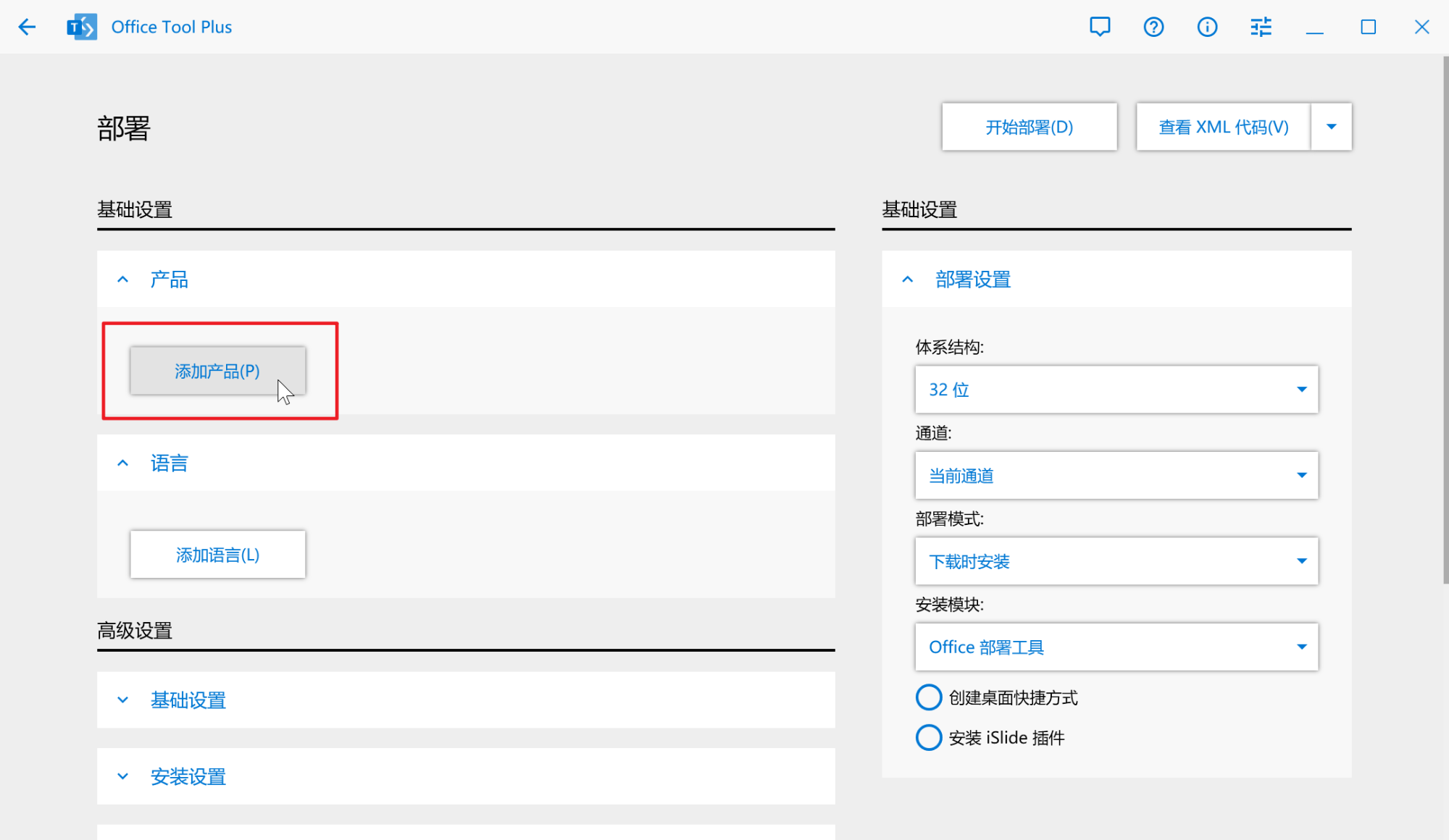
Task: Click the 添加语言(L) button
Action: tap(217, 555)
